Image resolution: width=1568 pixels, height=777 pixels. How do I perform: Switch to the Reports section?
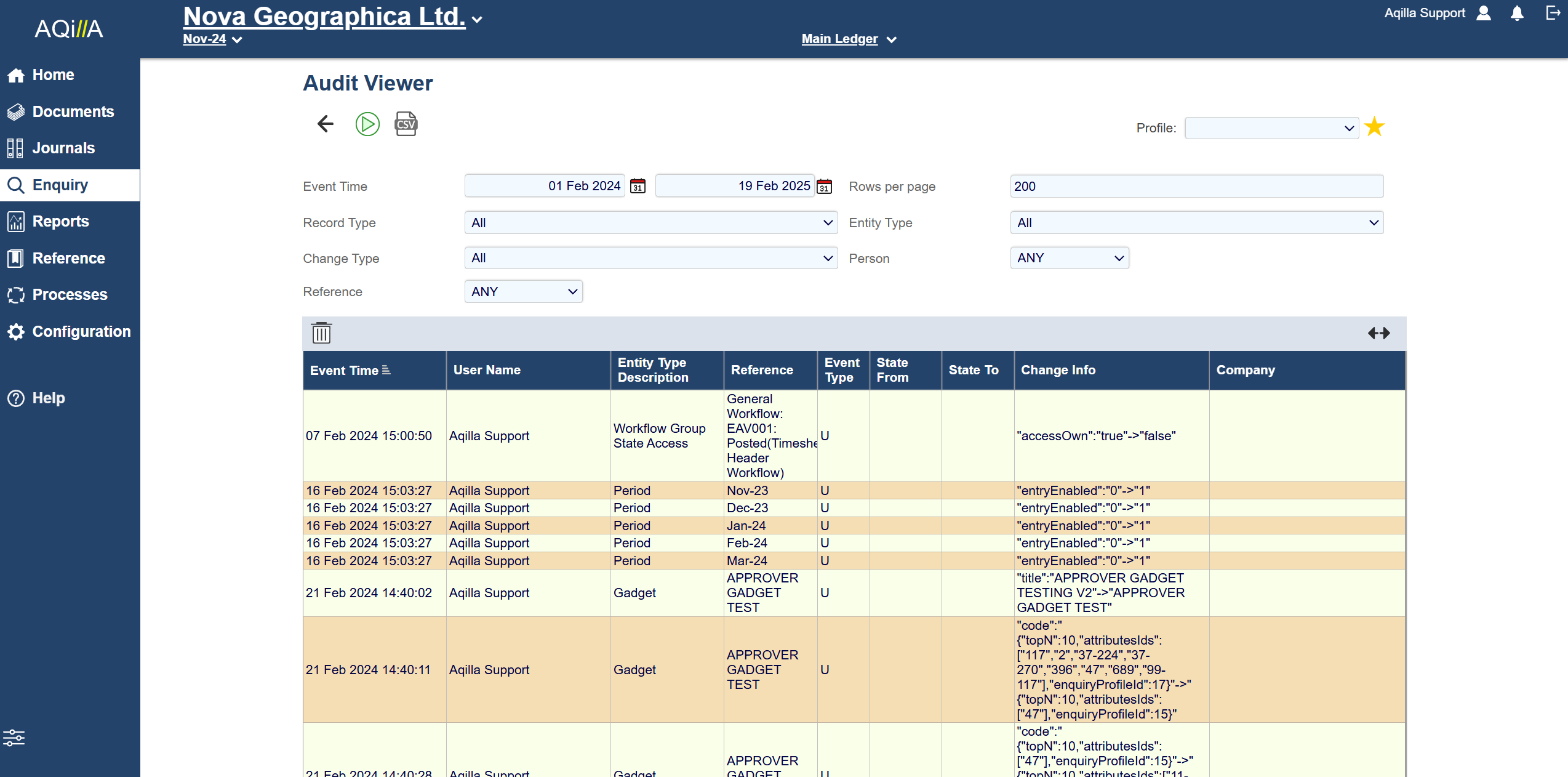pos(61,221)
